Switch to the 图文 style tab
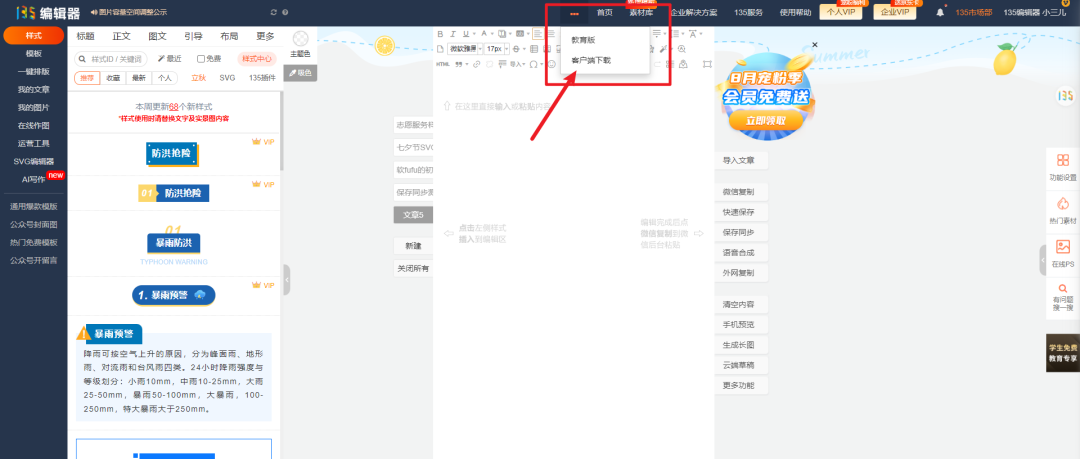This screenshot has width=1080, height=459. point(157,37)
